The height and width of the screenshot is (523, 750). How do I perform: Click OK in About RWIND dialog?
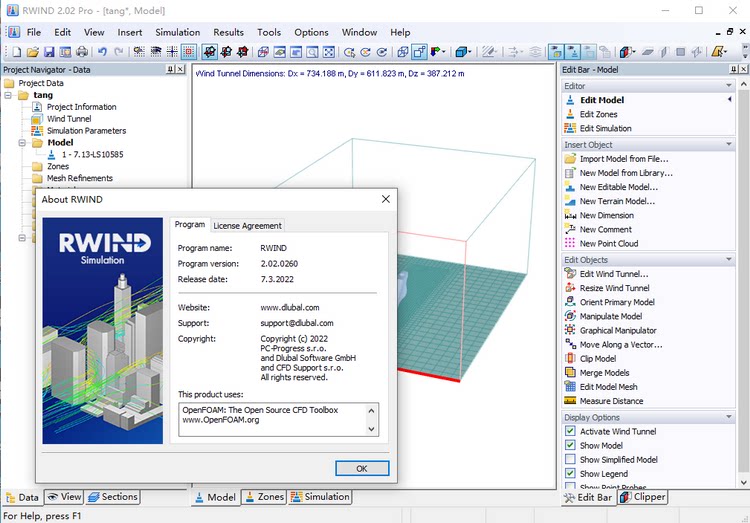pos(362,468)
